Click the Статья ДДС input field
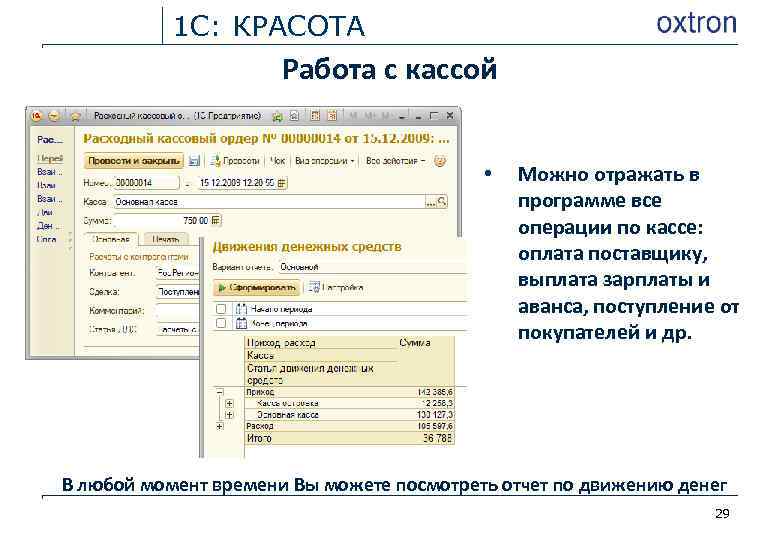The width and height of the screenshot is (780, 540). (x=178, y=329)
